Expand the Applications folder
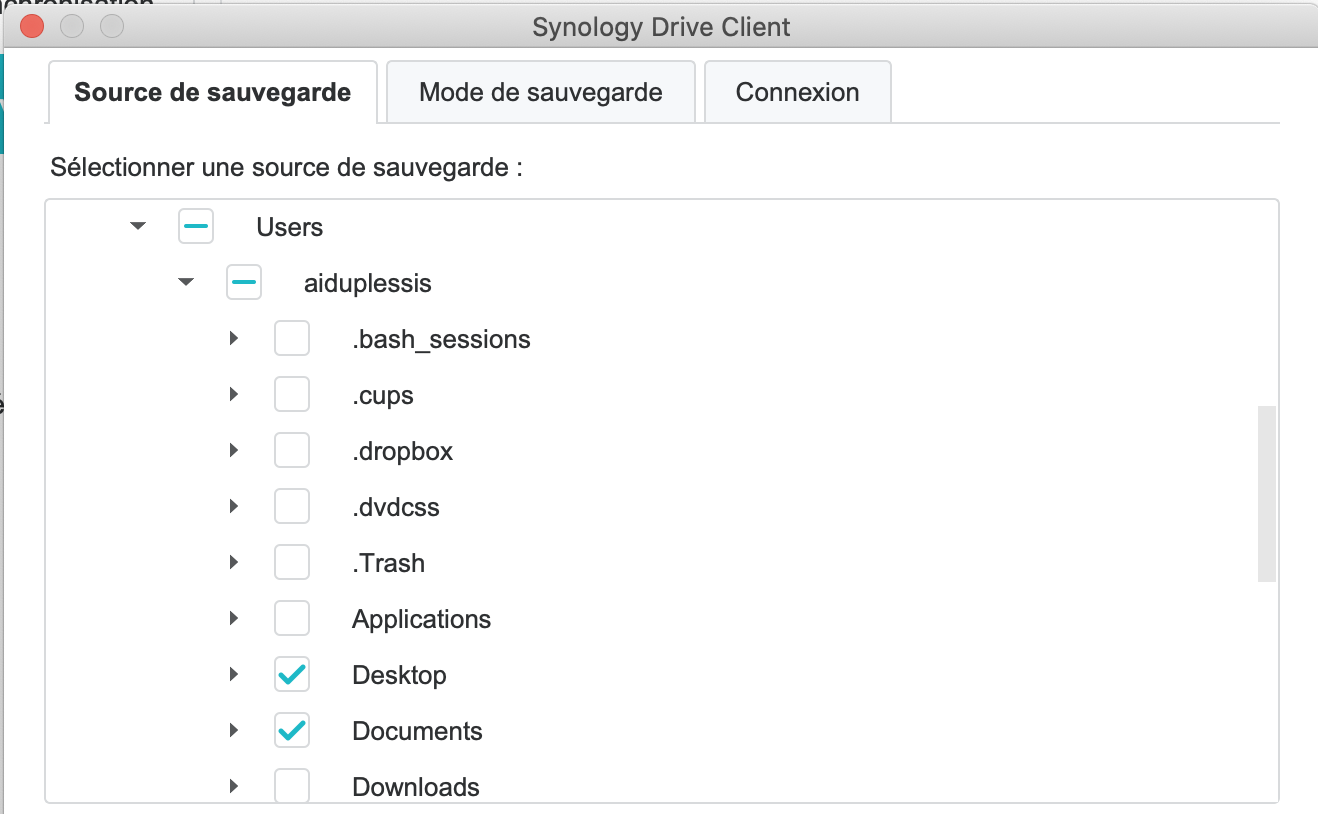Screen dimensions: 1318x814 point(234,619)
